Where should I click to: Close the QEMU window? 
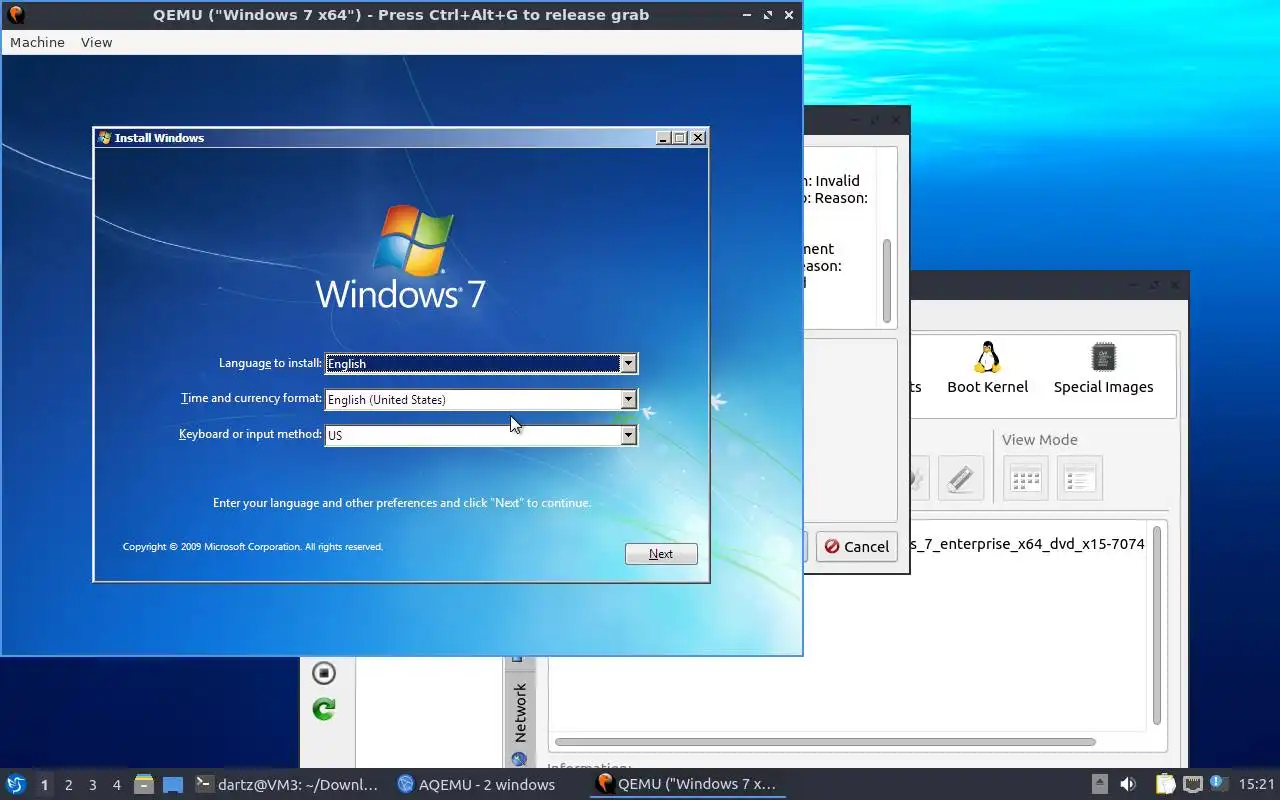coord(789,15)
